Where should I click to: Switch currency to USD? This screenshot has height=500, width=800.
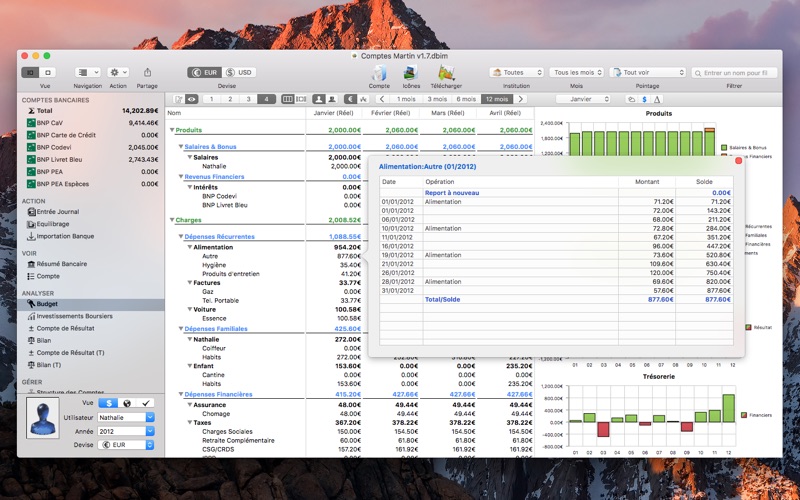point(239,72)
